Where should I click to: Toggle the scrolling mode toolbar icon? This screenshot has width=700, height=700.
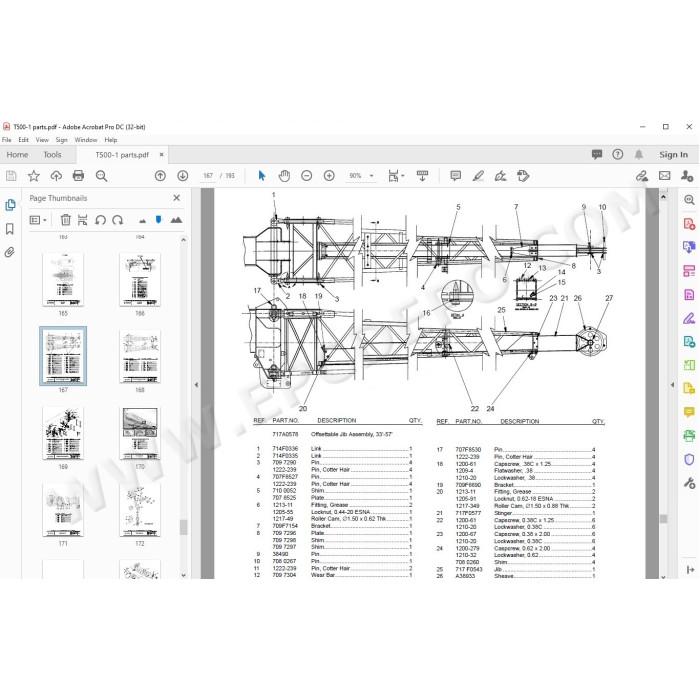422,176
